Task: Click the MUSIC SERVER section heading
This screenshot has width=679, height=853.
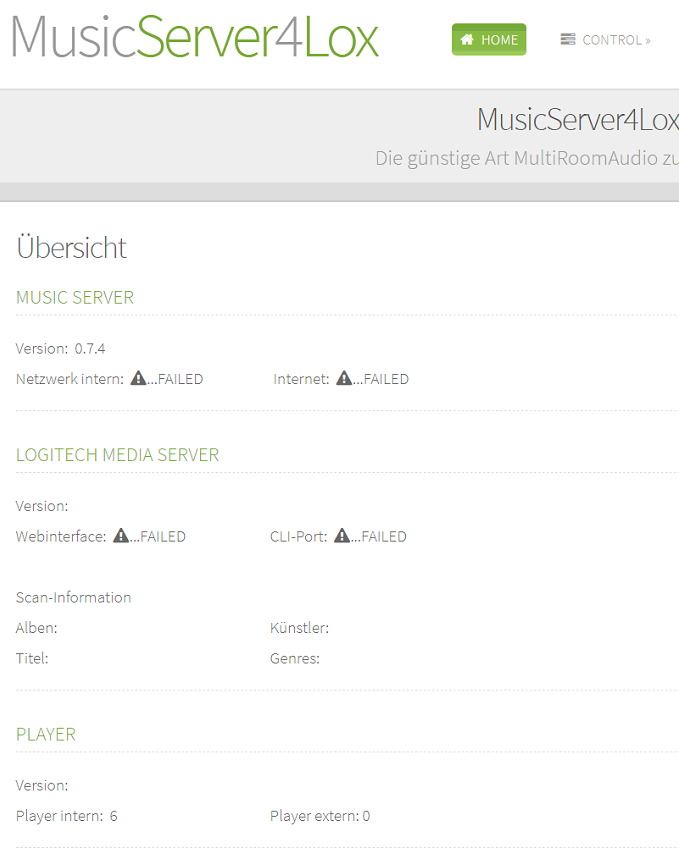Action: click(75, 297)
